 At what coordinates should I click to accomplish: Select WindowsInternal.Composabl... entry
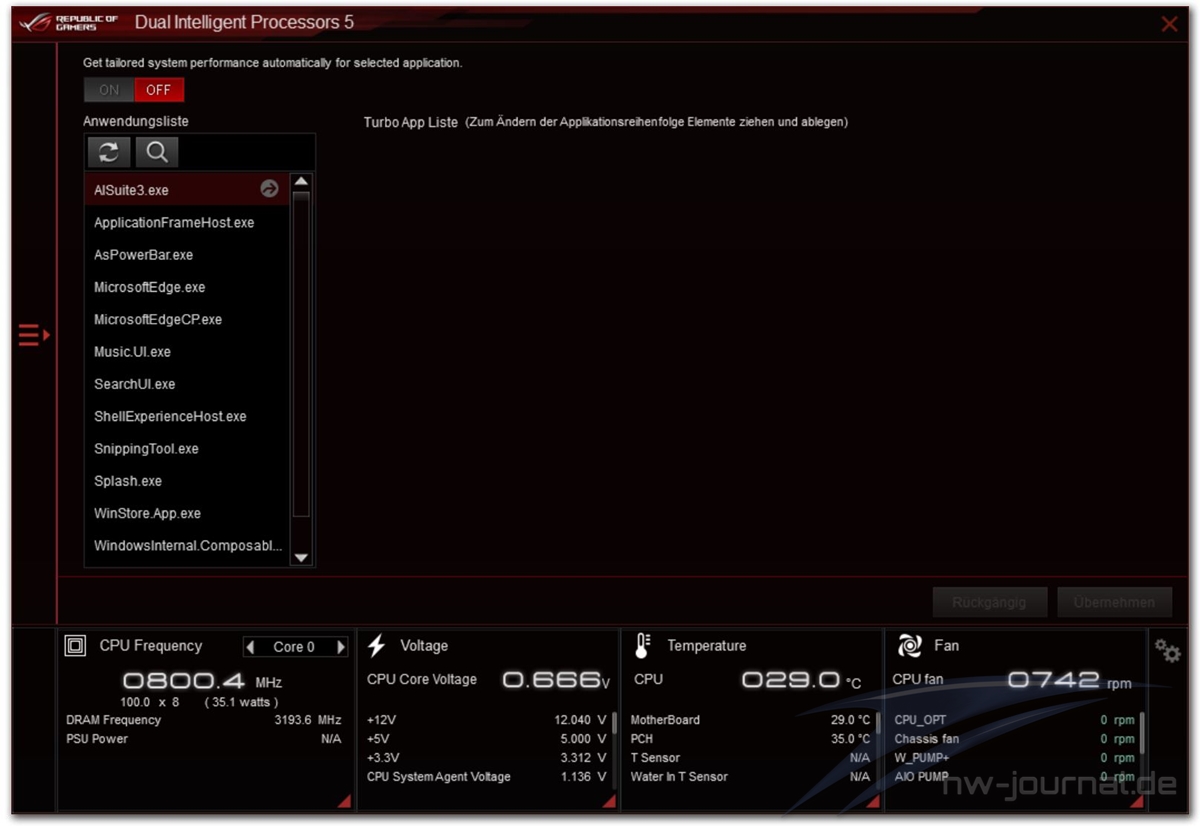(187, 546)
